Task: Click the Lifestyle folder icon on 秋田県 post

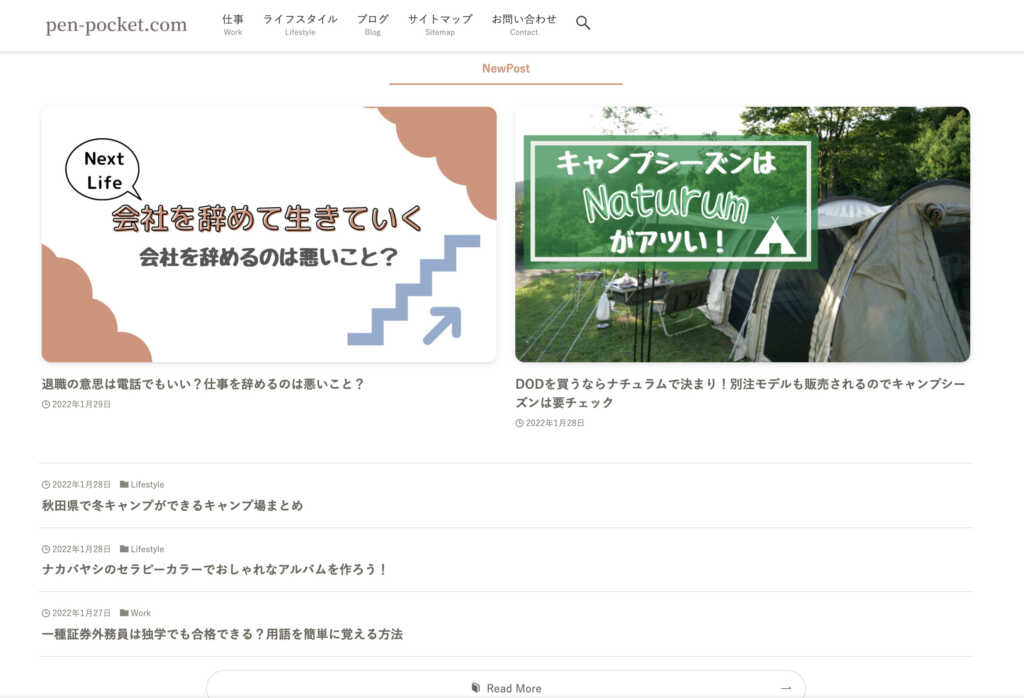Action: click(124, 484)
